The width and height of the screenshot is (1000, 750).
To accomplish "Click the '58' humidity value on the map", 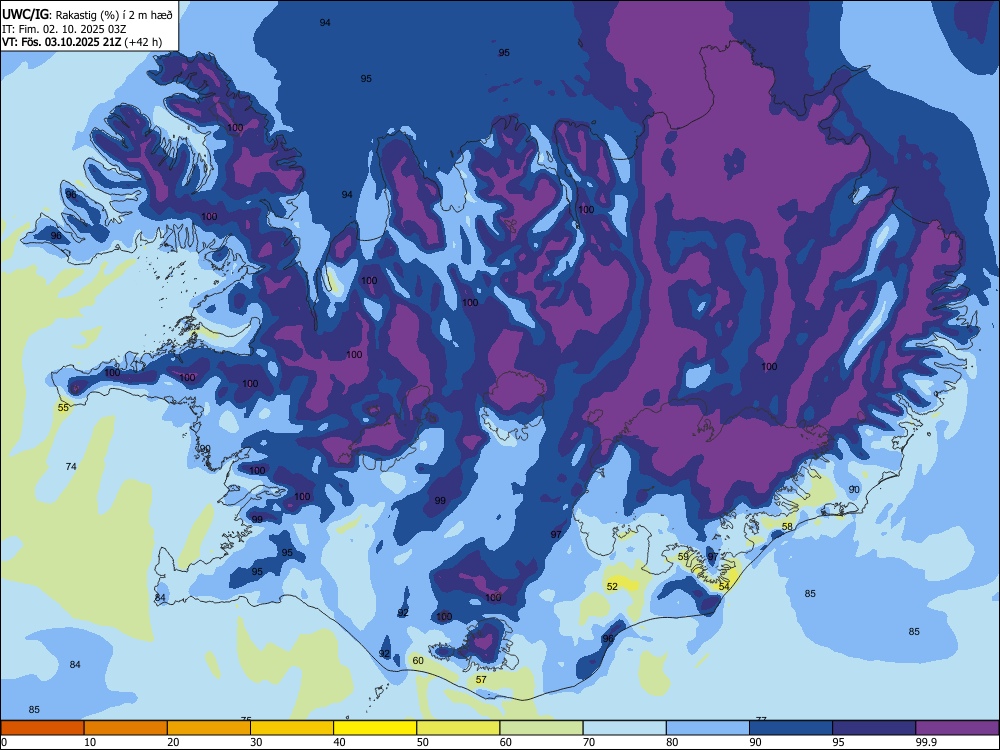I will point(788,527).
